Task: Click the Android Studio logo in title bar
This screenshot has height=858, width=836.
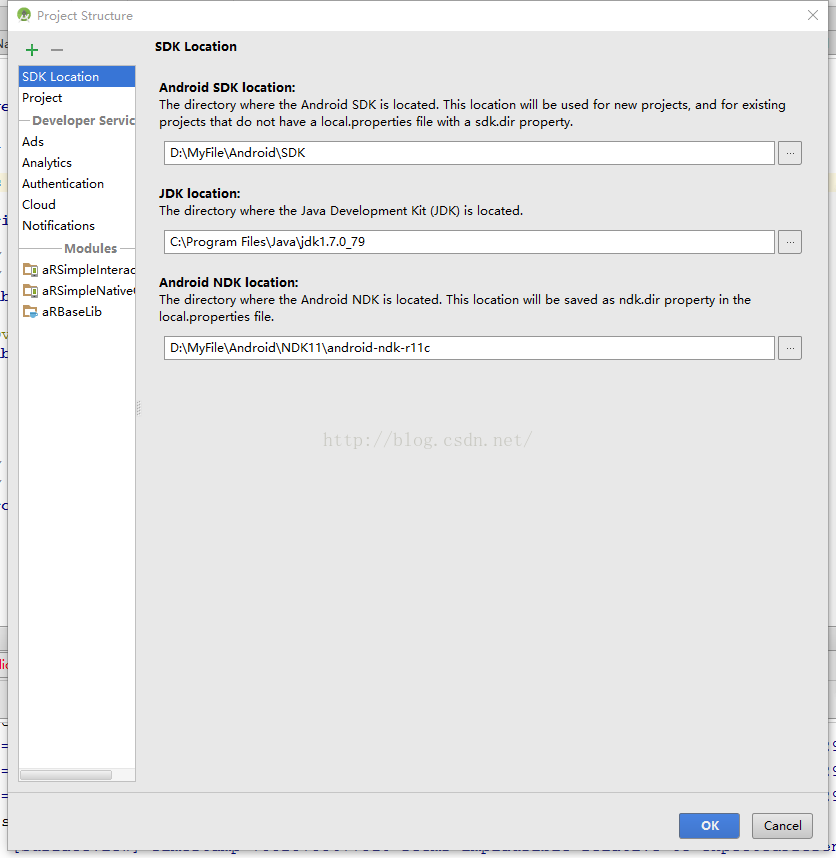Action: 24,15
